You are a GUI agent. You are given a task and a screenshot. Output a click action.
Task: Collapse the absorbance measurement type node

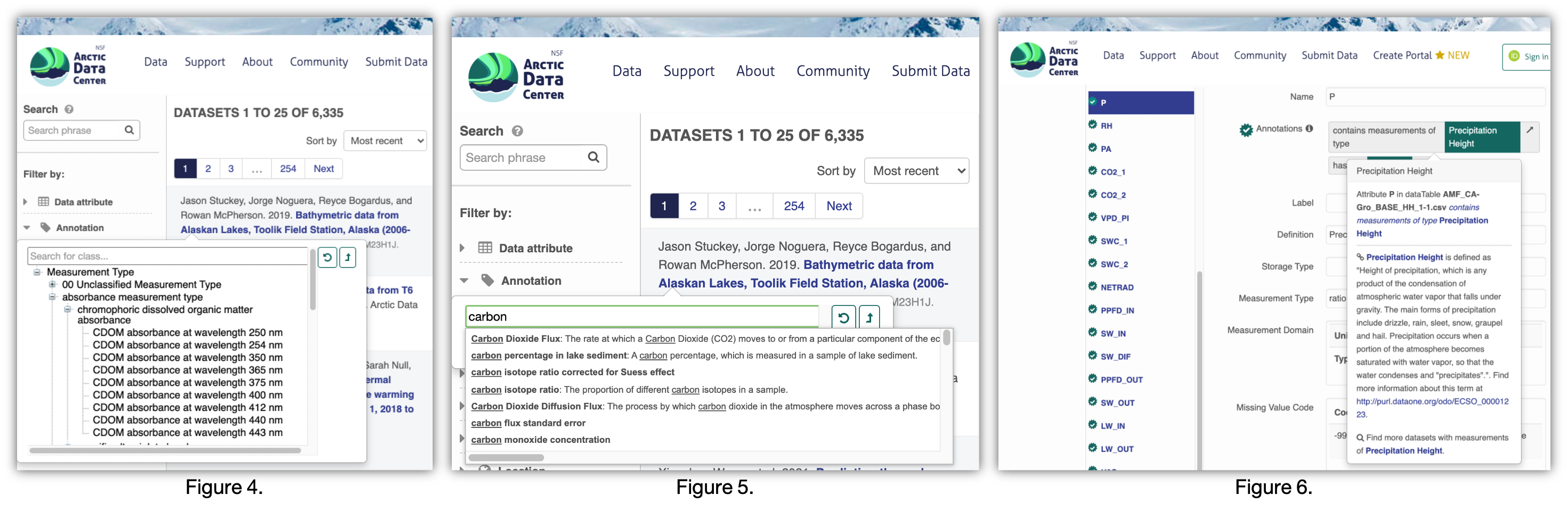pyautogui.click(x=52, y=297)
